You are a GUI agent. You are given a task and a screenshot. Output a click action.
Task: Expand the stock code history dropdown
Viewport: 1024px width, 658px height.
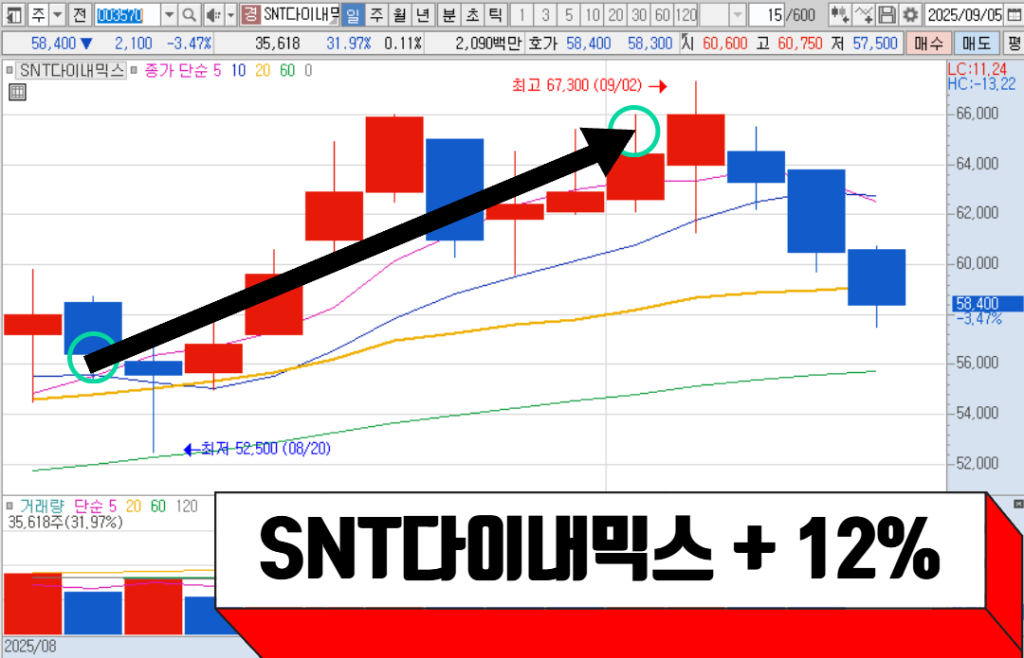coord(168,15)
